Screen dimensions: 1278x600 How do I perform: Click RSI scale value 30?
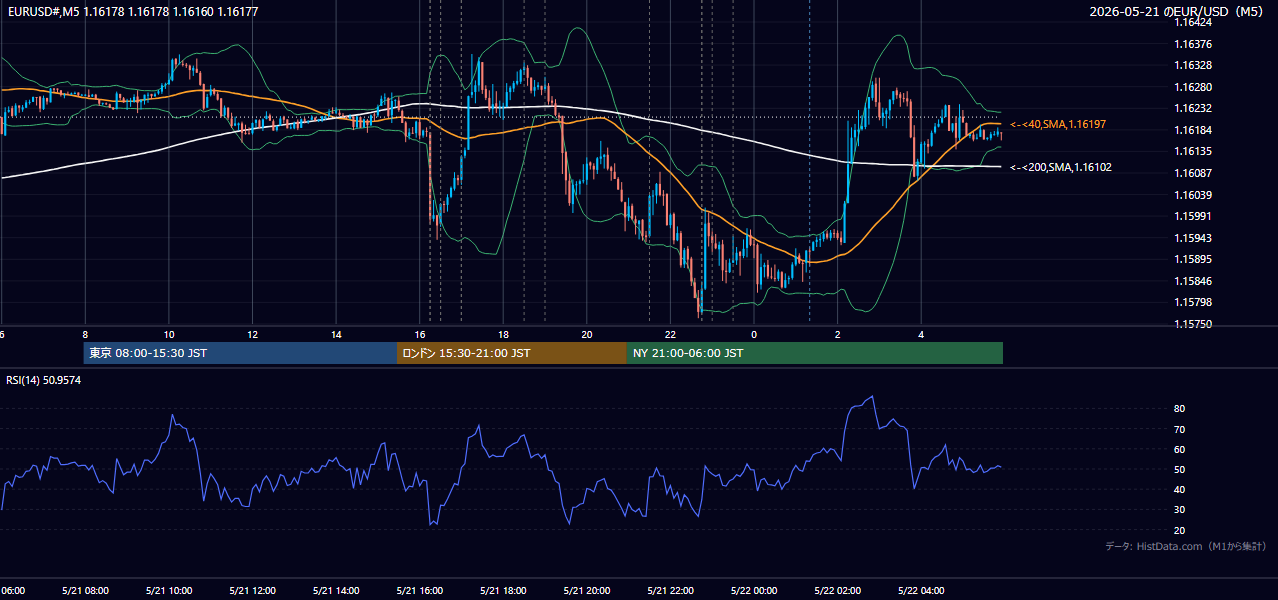[1180, 510]
